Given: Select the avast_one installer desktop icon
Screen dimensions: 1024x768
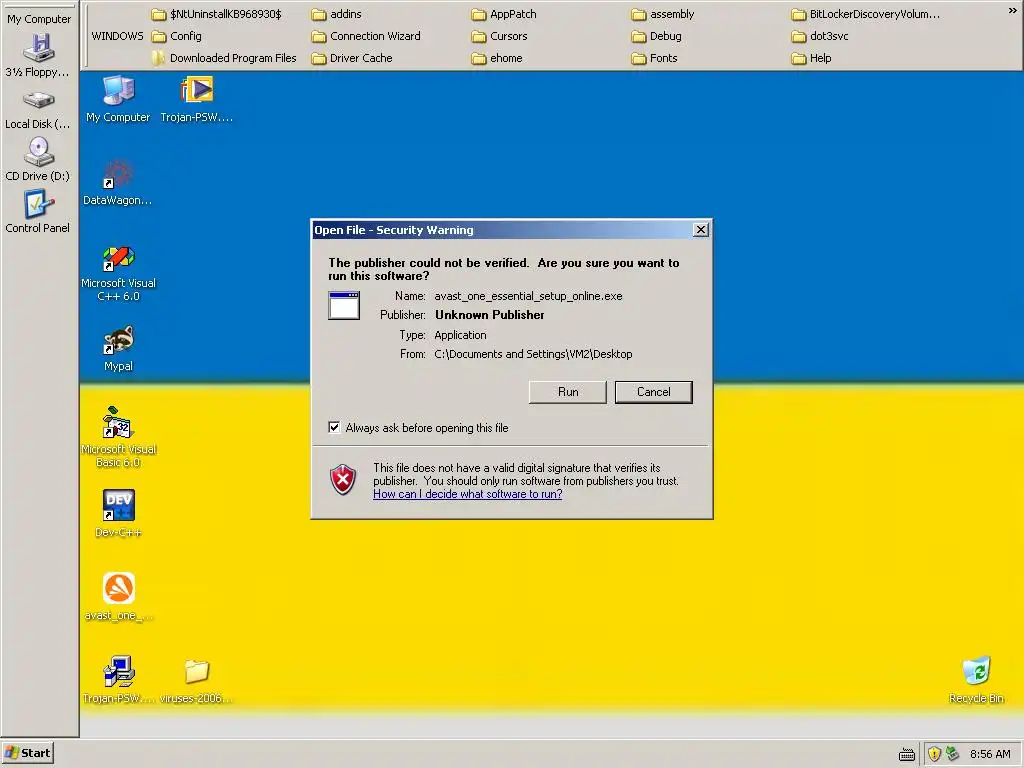Looking at the screenshot, I should coord(118,598).
